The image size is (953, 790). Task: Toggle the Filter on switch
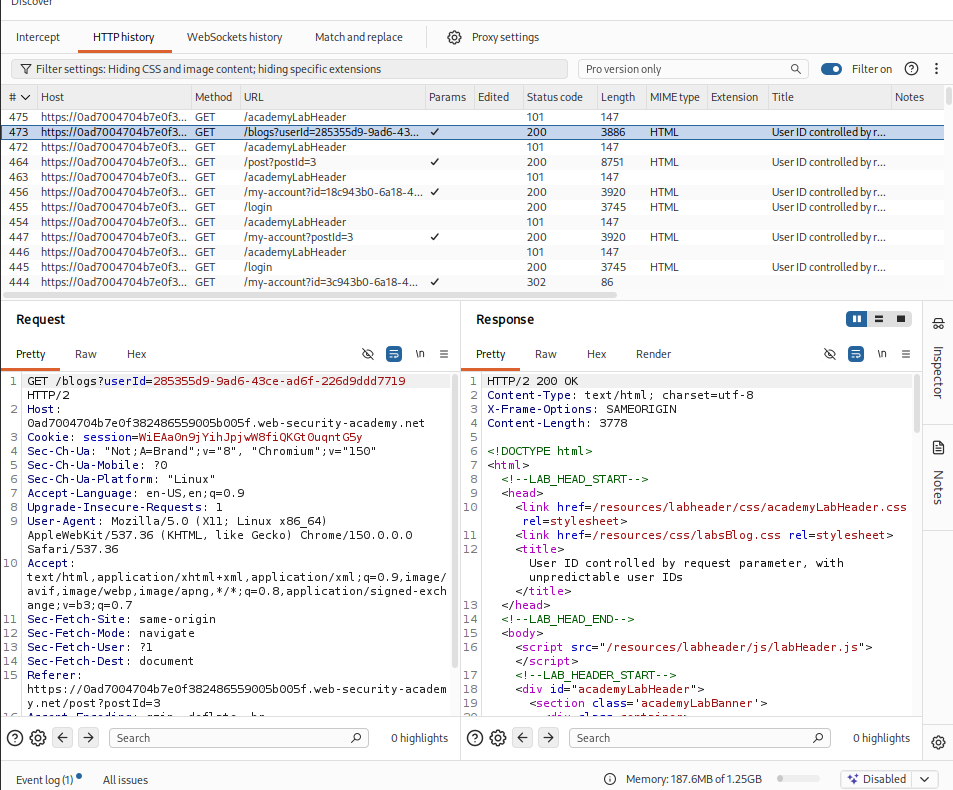point(831,69)
